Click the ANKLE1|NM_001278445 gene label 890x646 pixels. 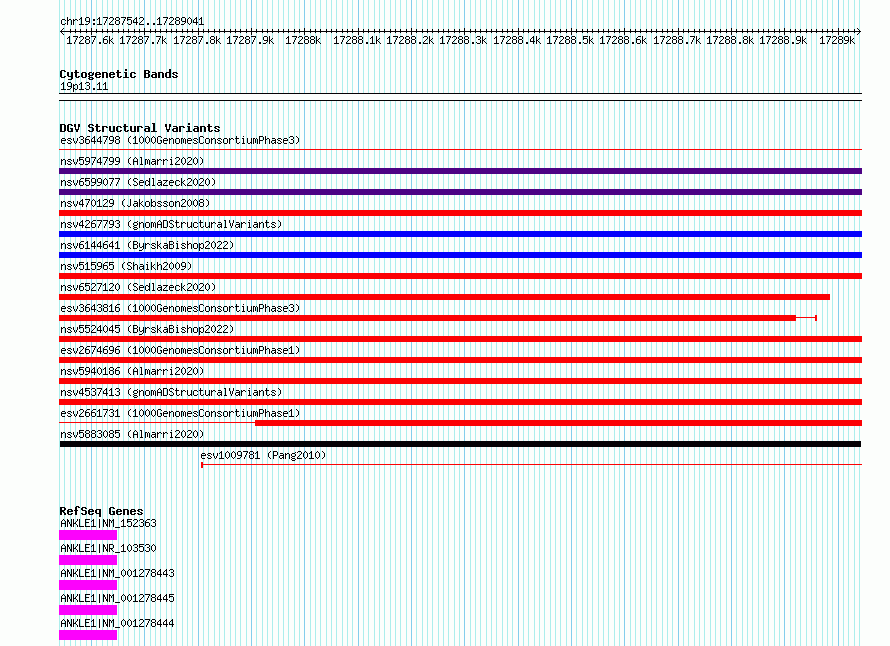pyautogui.click(x=117, y=598)
